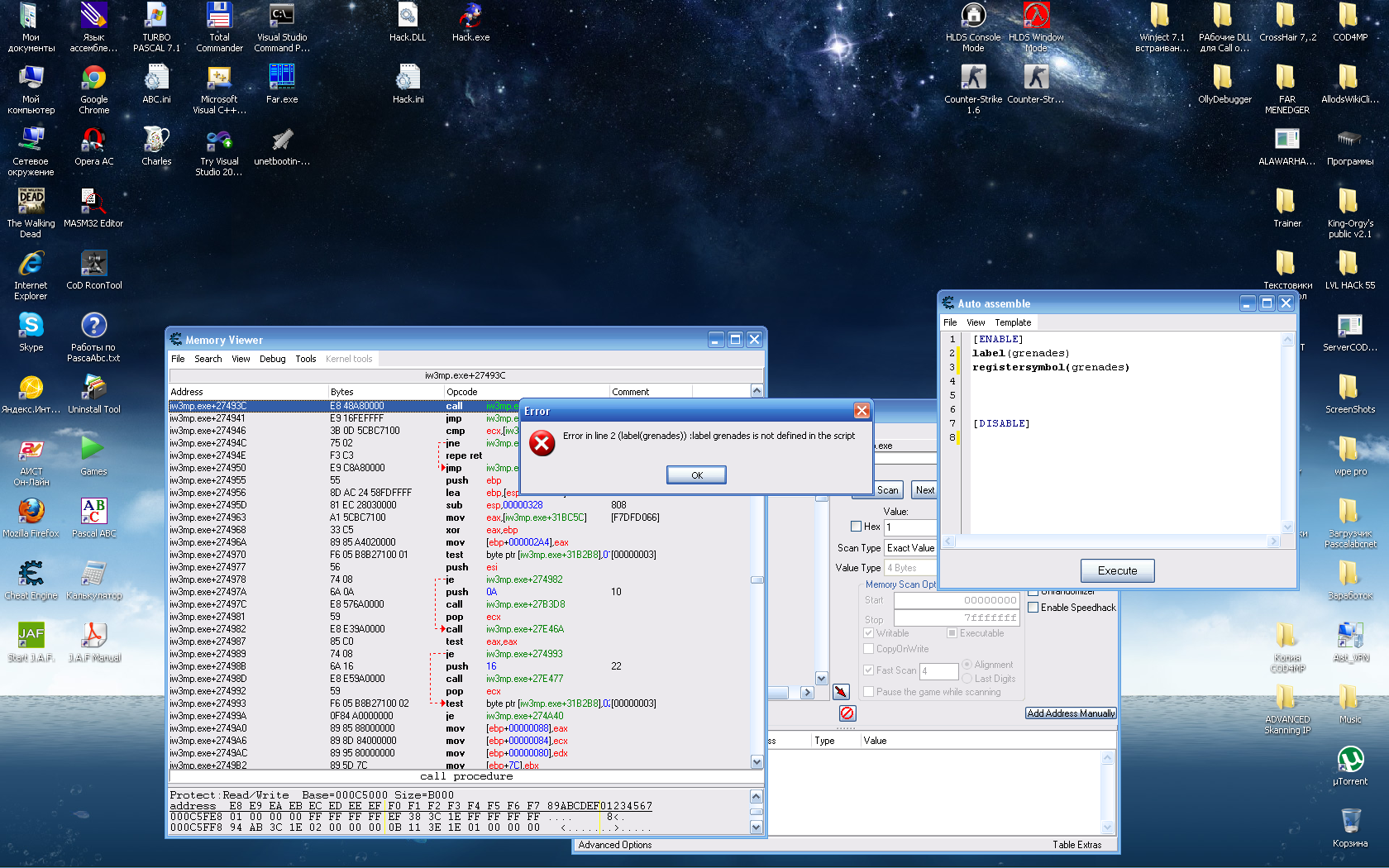Open View menu in Memory Viewer
The image size is (1389, 868).
point(241,359)
